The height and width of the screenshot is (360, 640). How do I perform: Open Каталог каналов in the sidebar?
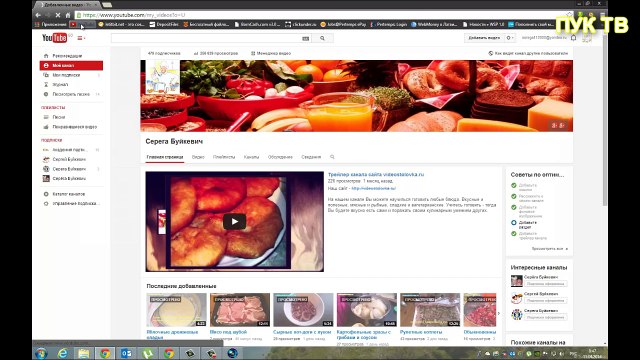pyautogui.click(x=69, y=194)
